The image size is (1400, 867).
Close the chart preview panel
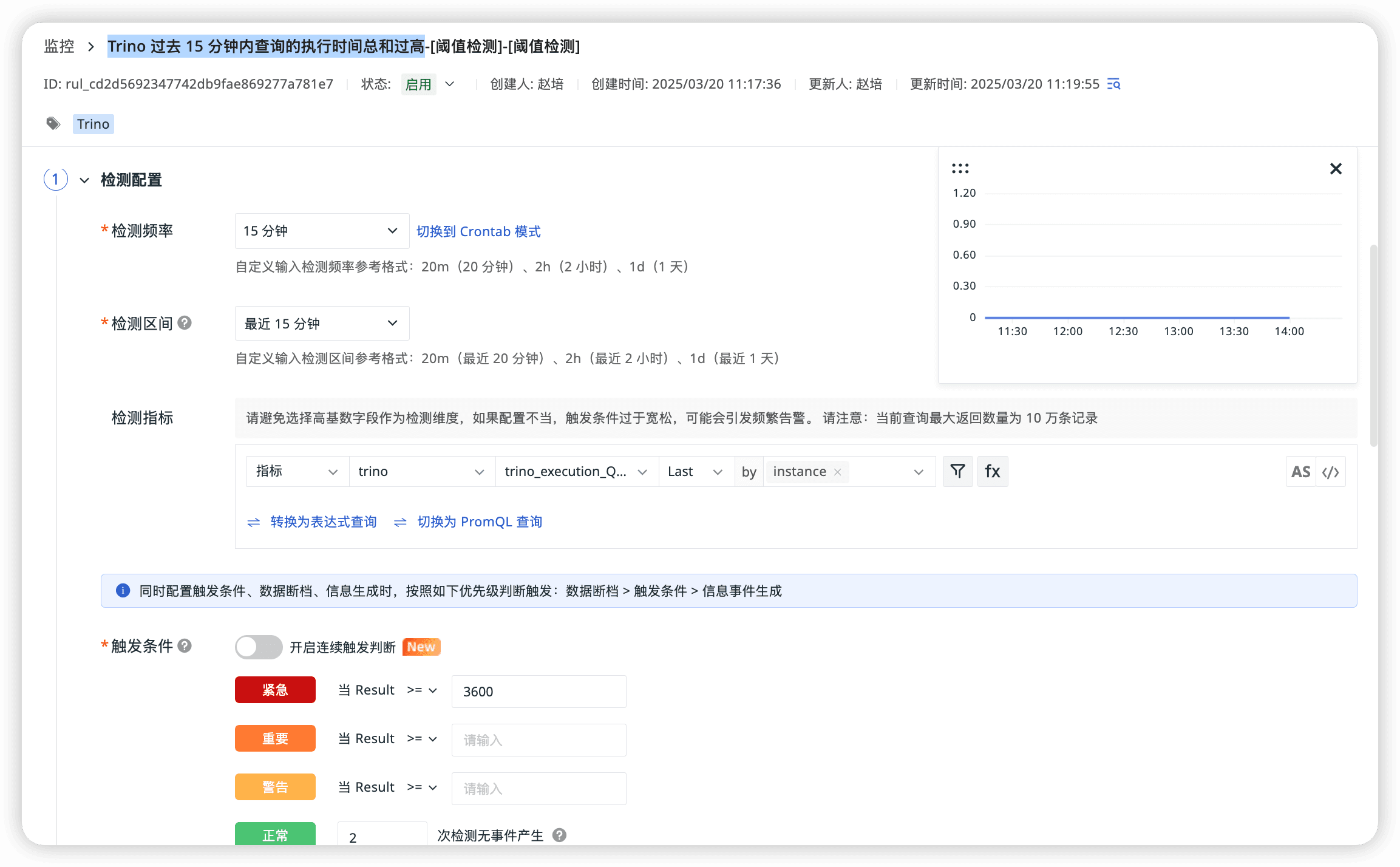click(1336, 169)
